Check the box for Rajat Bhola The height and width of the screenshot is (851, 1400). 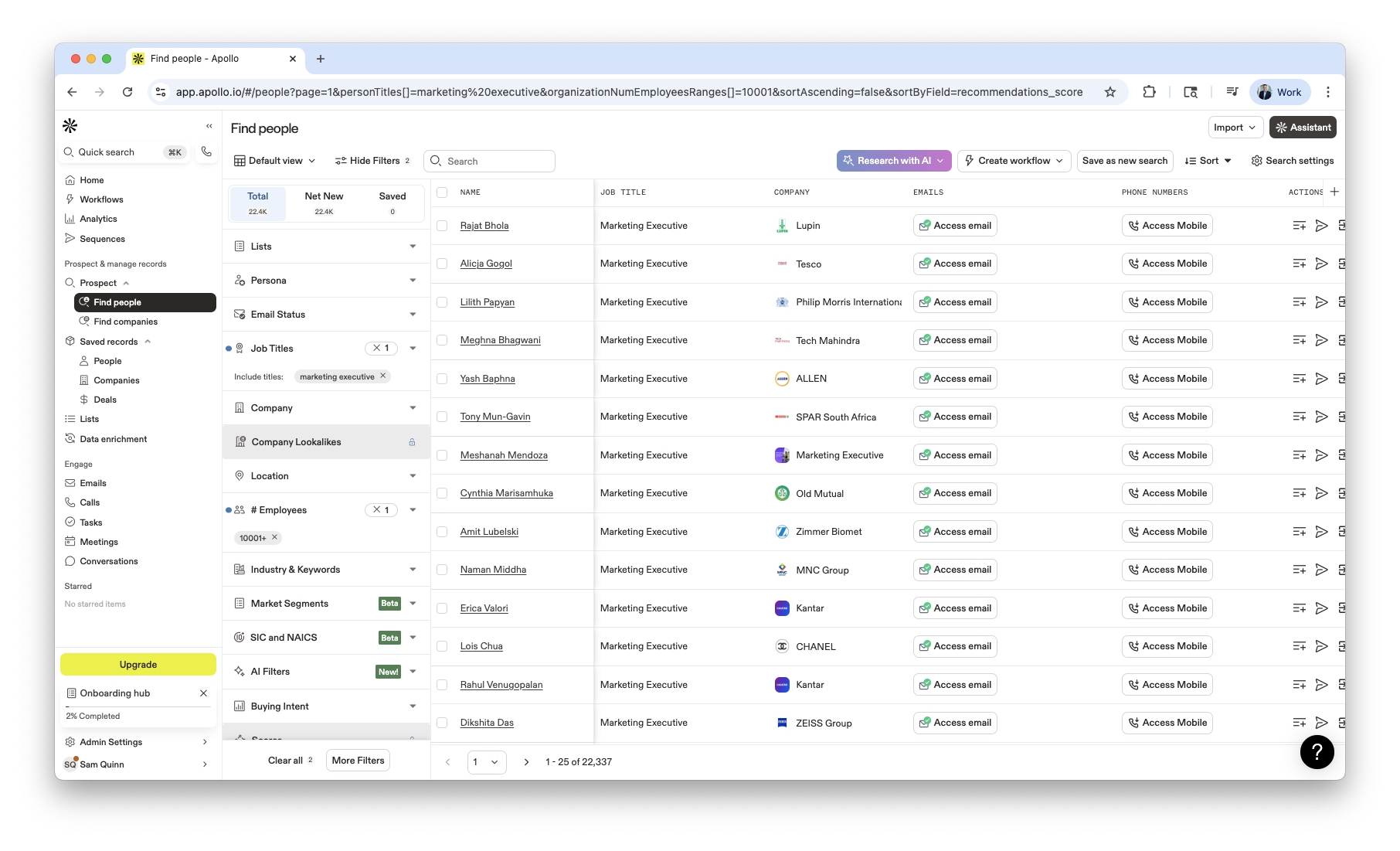(x=442, y=226)
